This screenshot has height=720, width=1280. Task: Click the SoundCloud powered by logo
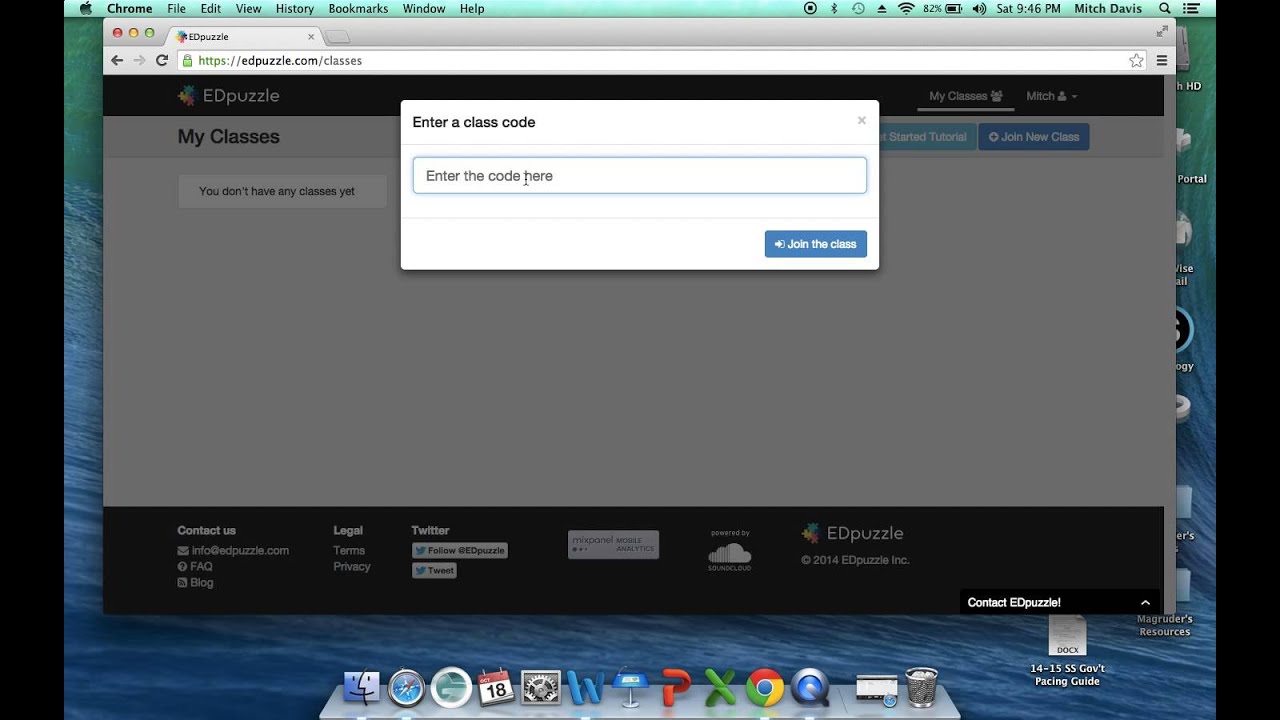730,551
